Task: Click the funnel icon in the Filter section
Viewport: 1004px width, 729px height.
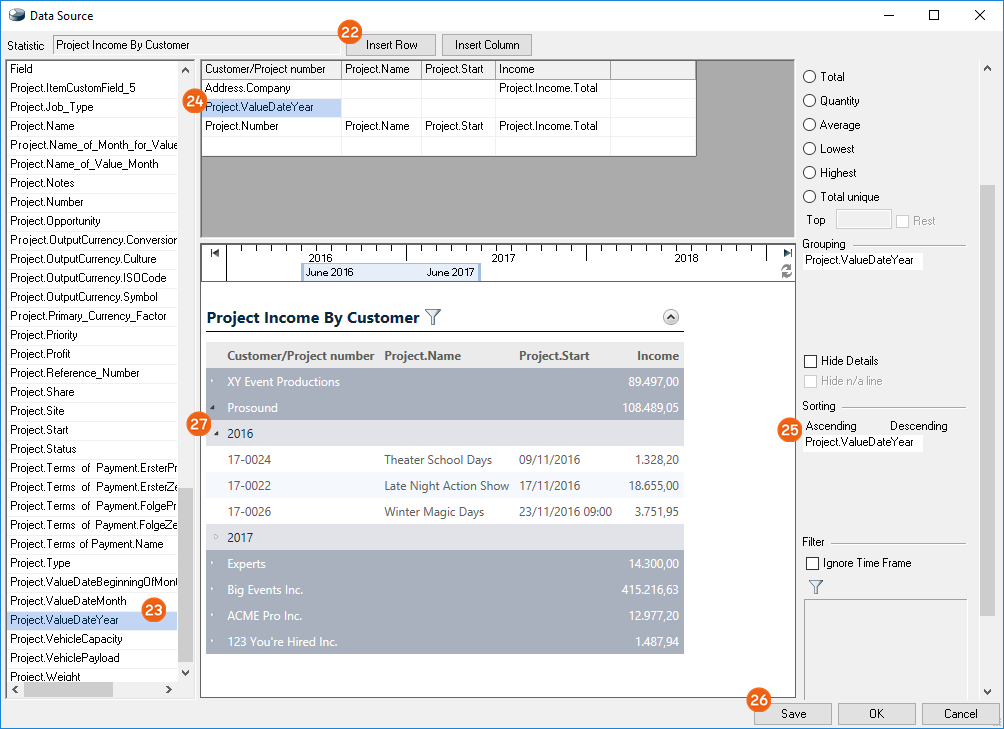Action: point(815,587)
